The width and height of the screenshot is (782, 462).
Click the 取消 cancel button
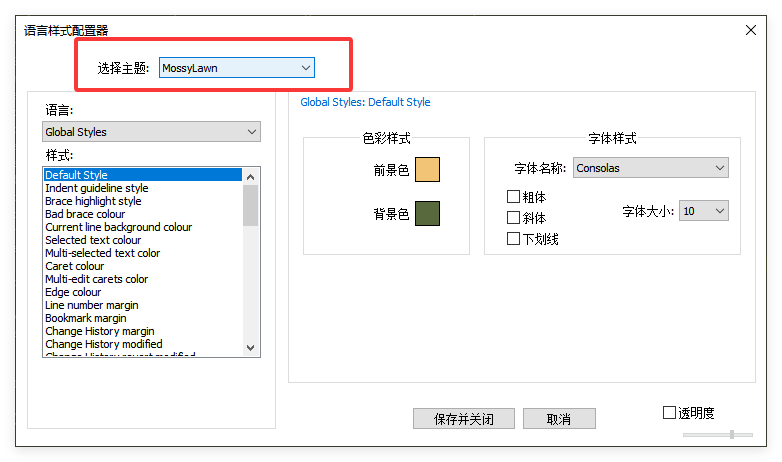coord(559,419)
